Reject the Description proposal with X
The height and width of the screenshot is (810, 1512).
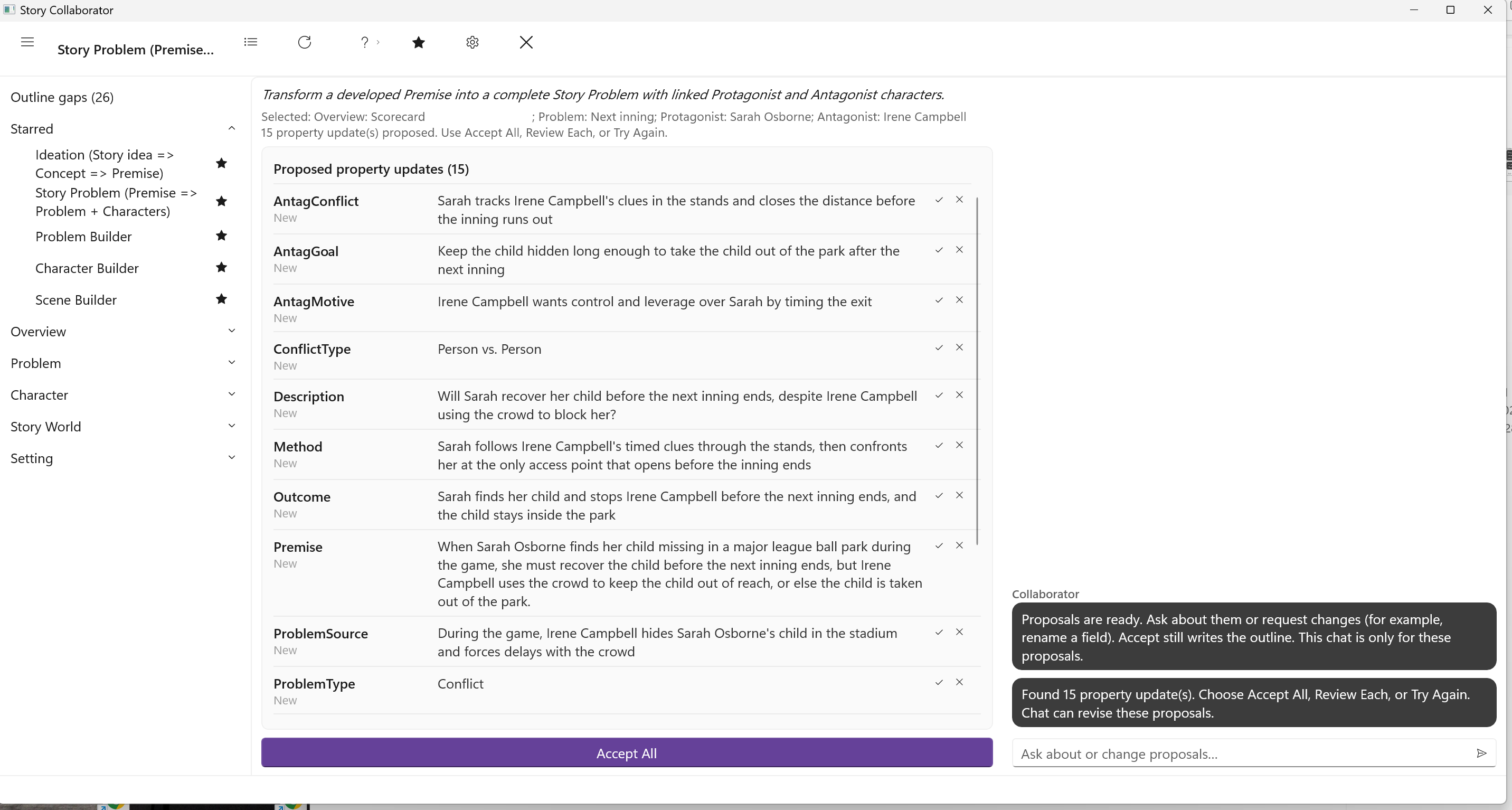pos(959,395)
